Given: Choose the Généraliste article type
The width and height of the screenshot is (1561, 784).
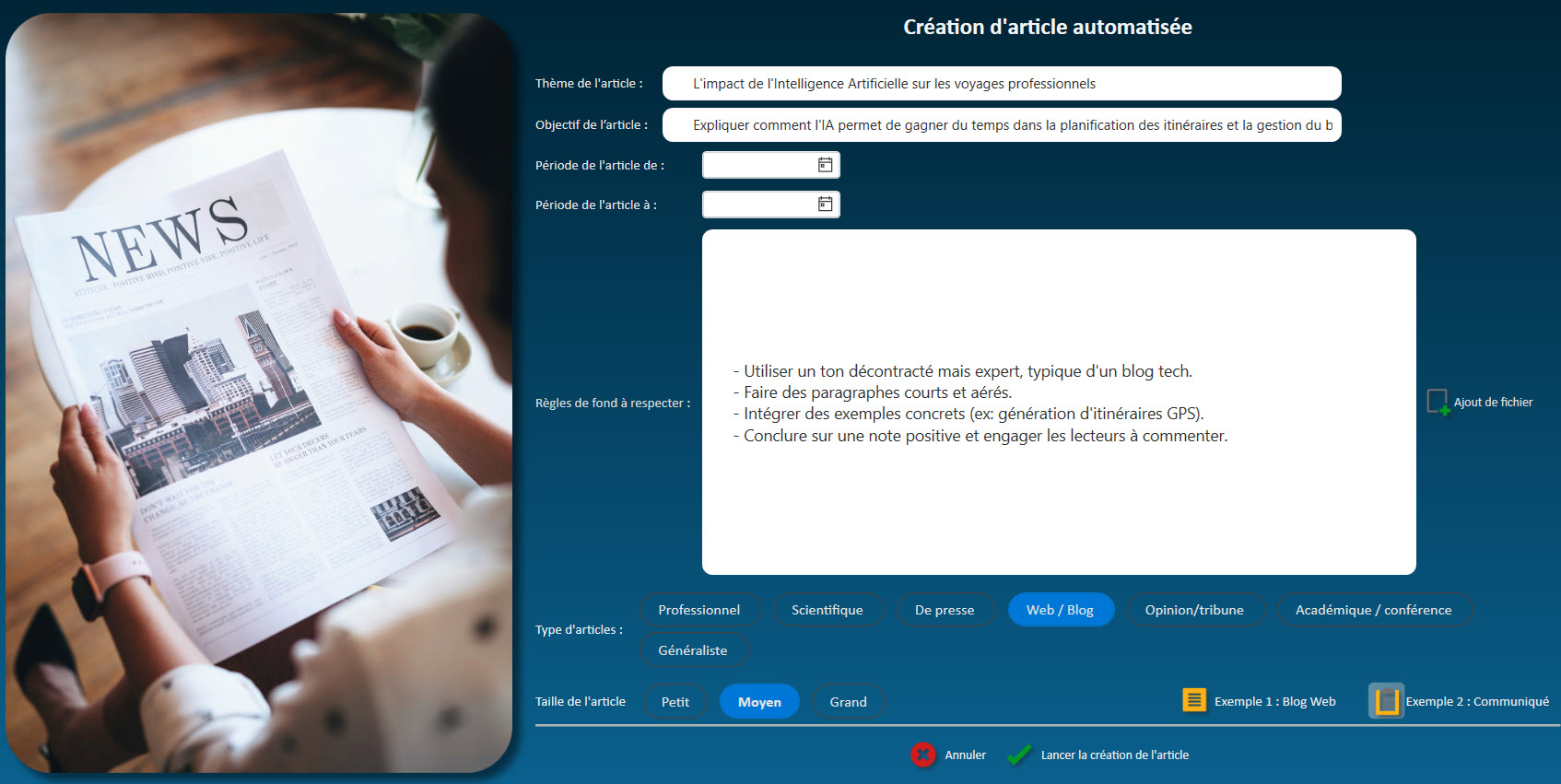Looking at the screenshot, I should point(693,650).
